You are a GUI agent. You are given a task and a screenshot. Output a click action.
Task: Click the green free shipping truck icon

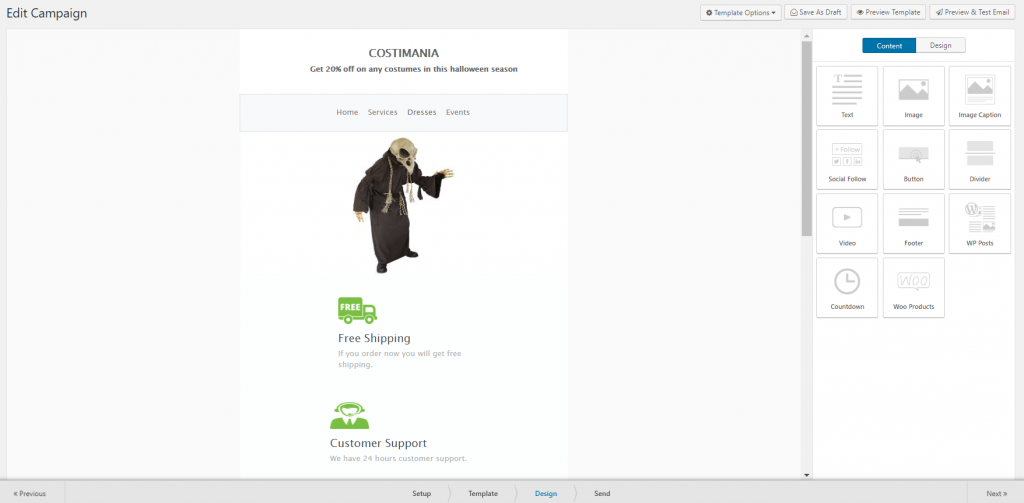click(357, 310)
